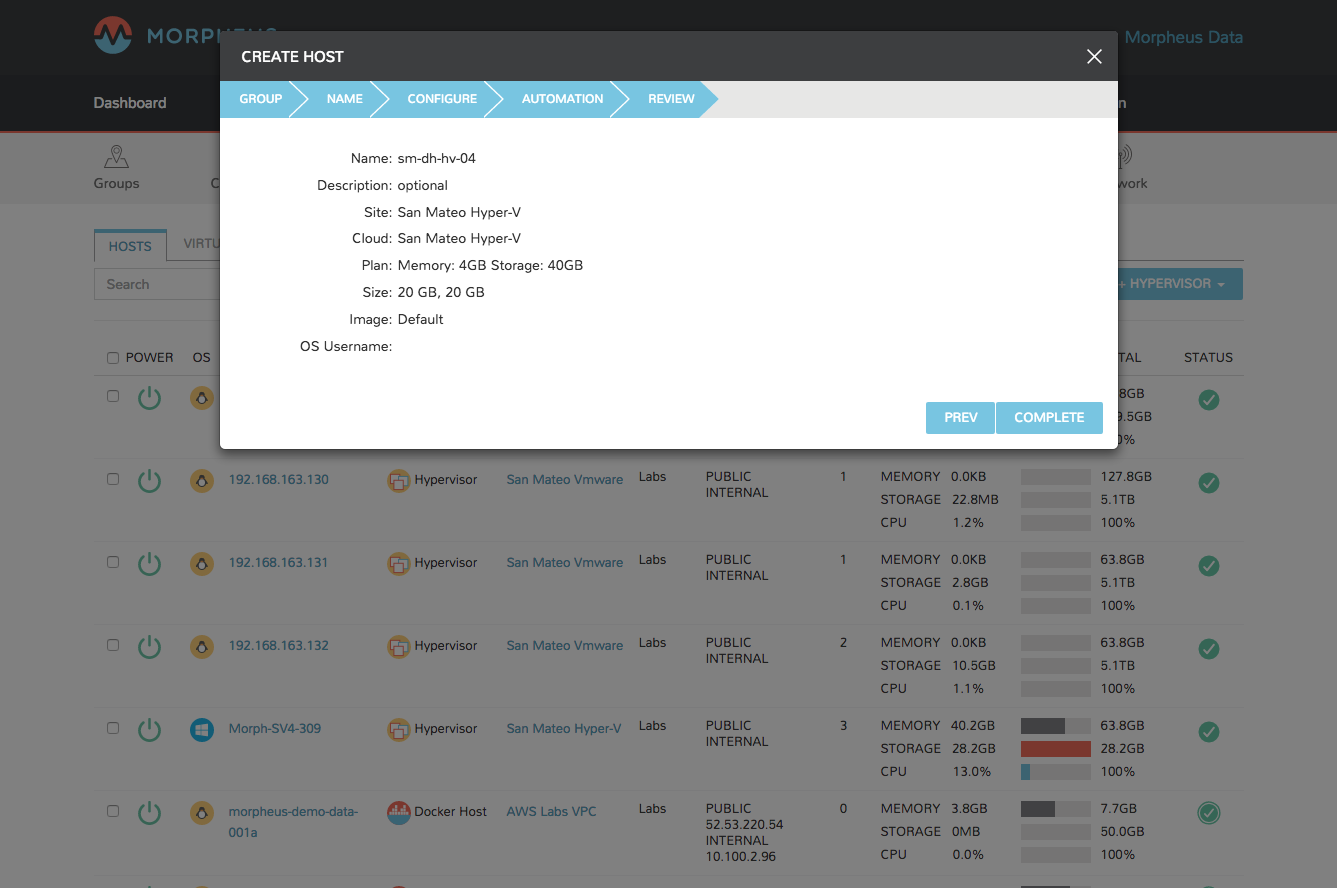Click the Docker Host type icon

pos(399,812)
